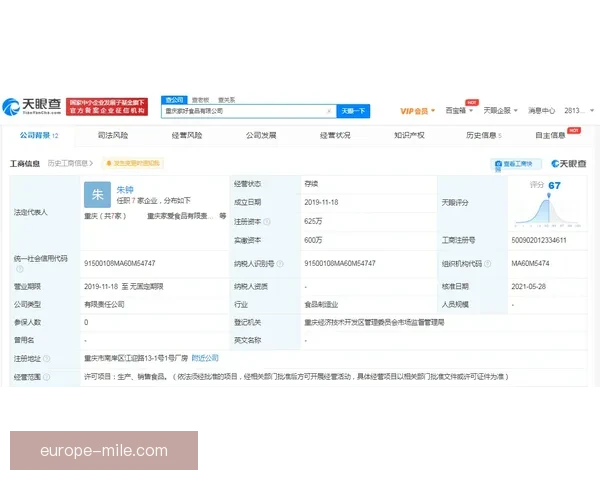Click the bell icon in the orange change-alert tag
Viewport: 600px width, 480px height.
[109, 163]
